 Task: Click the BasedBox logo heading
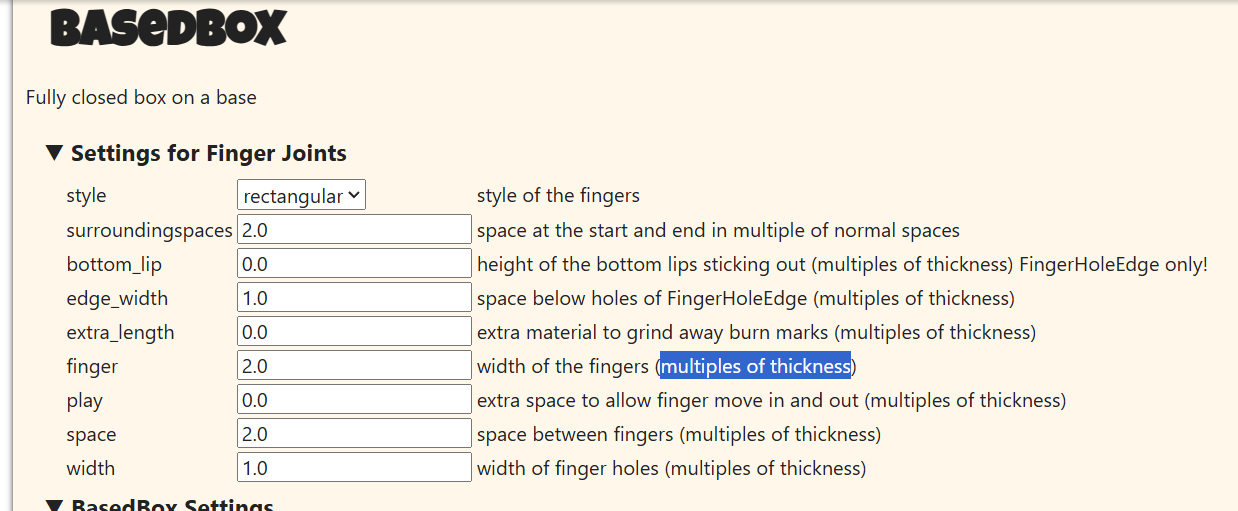point(168,28)
